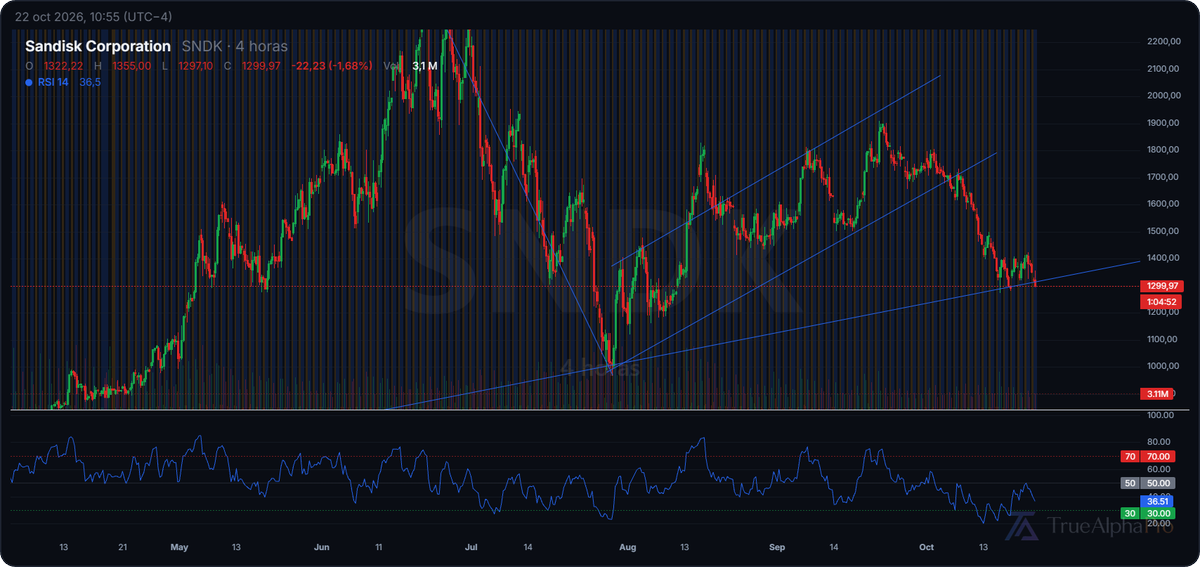The width and height of the screenshot is (1200, 567).
Task: Click the low value 1297,10
Action: [x=197, y=66]
